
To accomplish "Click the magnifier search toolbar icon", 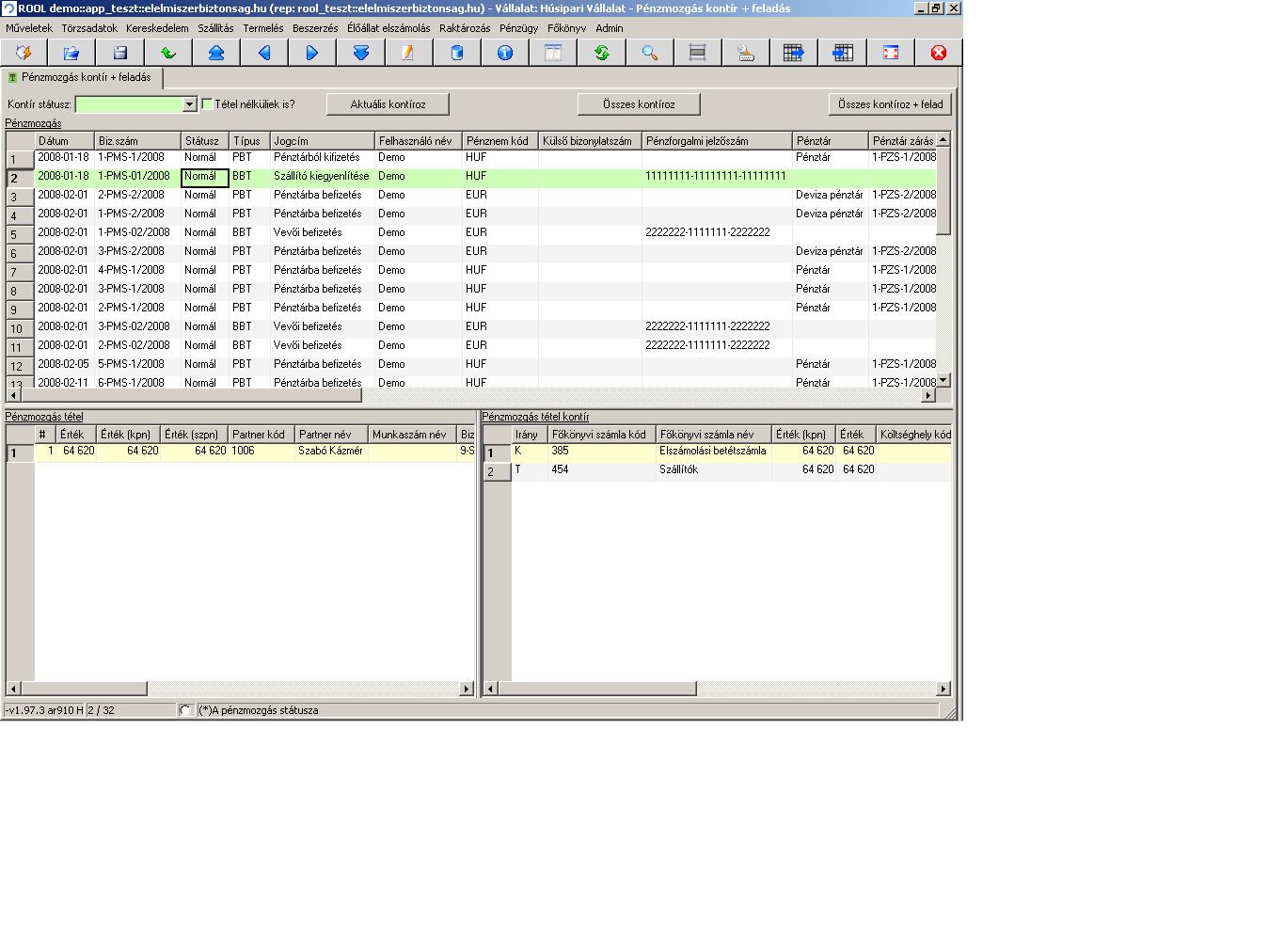I will click(650, 53).
